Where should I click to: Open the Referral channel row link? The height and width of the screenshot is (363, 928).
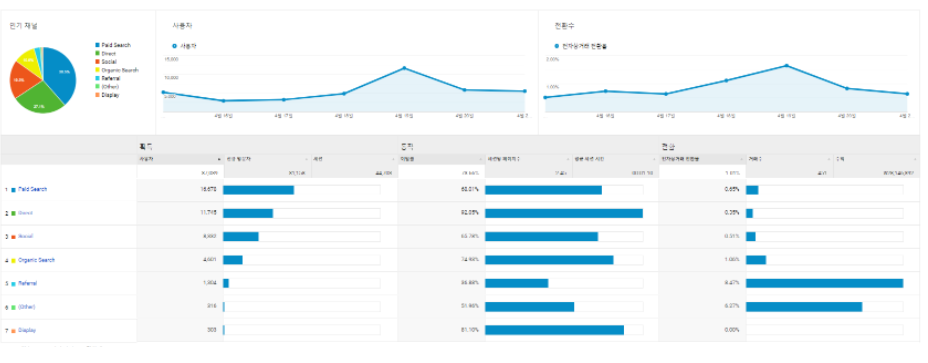click(27, 283)
